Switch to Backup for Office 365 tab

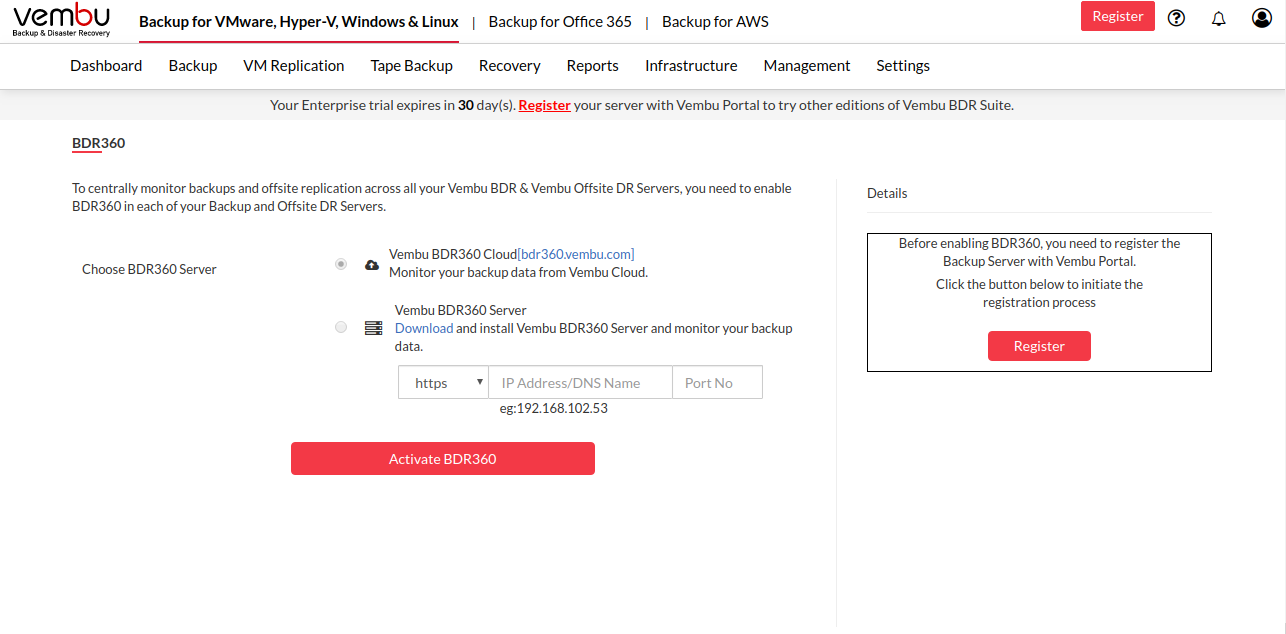(x=560, y=21)
